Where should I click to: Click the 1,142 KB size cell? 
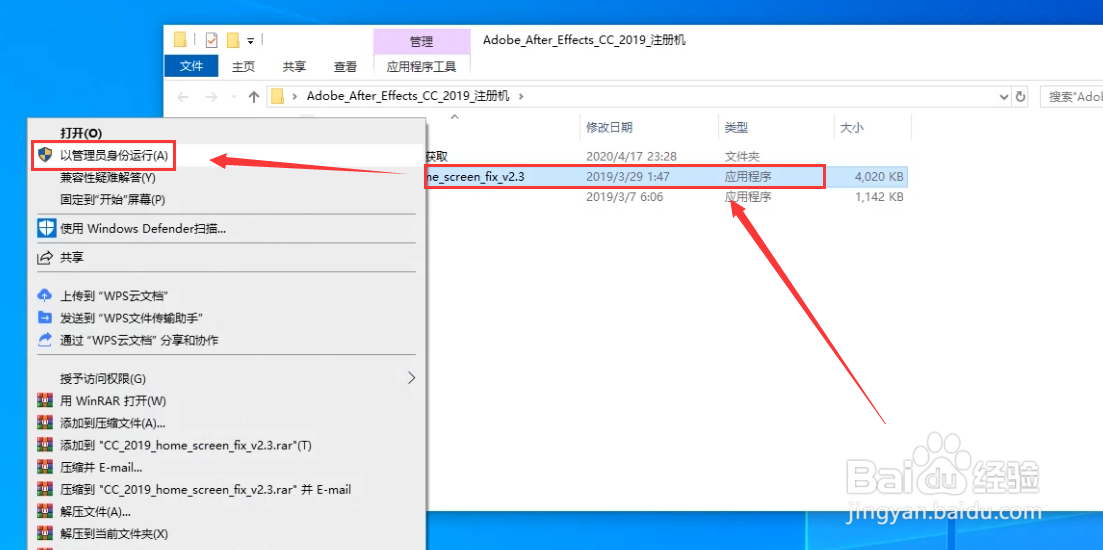(x=879, y=197)
